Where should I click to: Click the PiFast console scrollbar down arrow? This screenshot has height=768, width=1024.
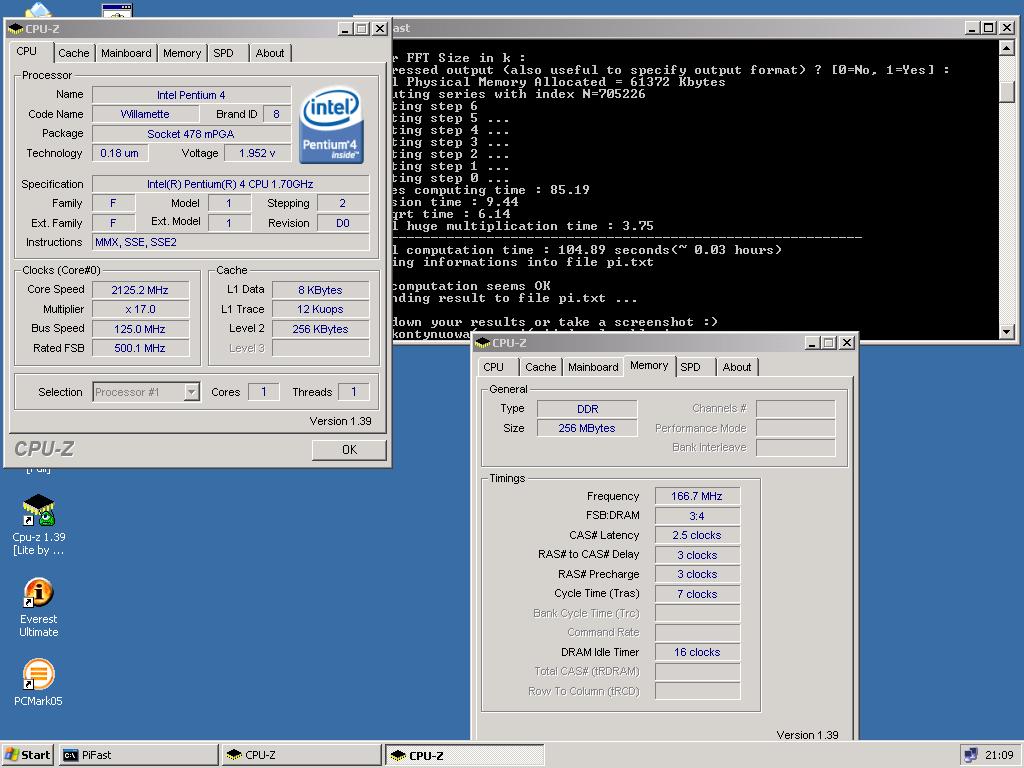(x=1006, y=332)
